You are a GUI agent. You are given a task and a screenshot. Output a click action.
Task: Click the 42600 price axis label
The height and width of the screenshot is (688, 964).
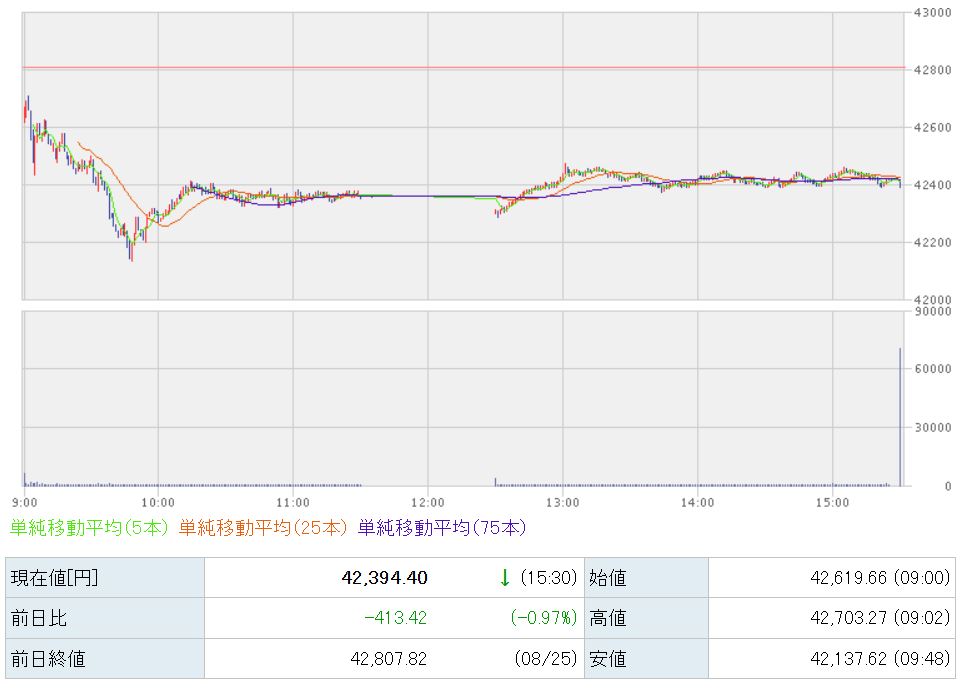pos(933,127)
